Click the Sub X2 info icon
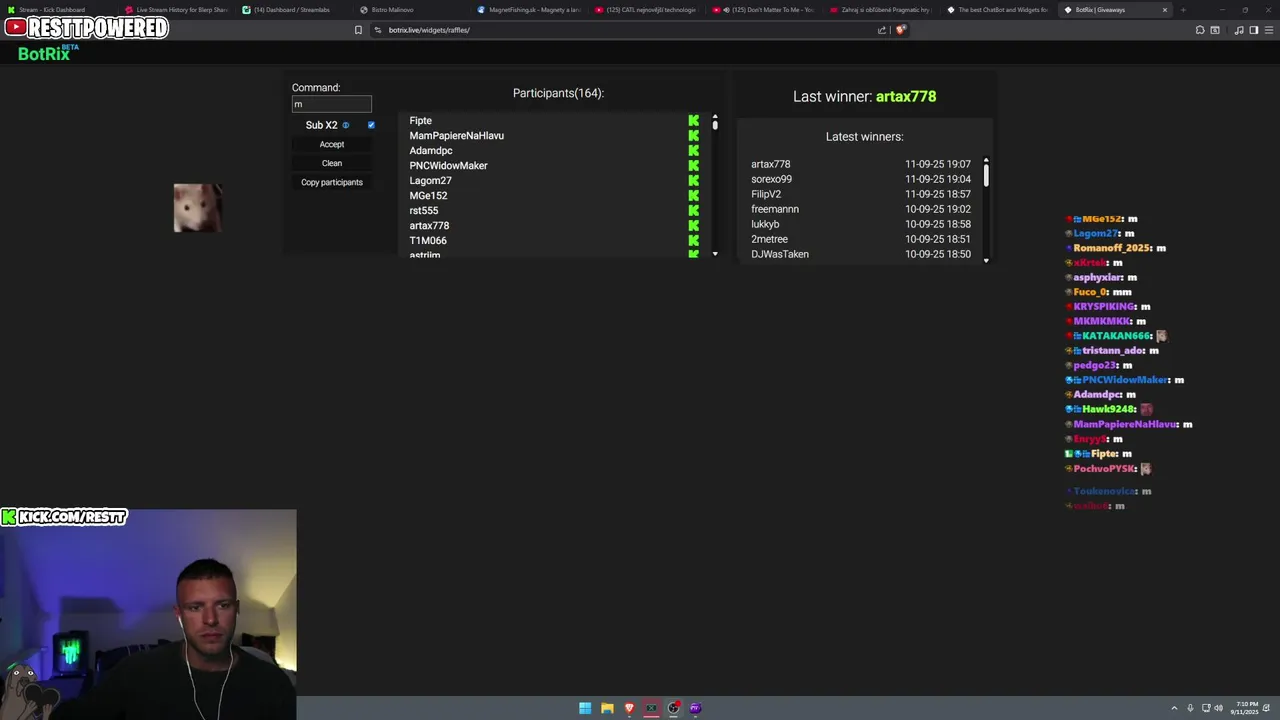 [x=346, y=125]
